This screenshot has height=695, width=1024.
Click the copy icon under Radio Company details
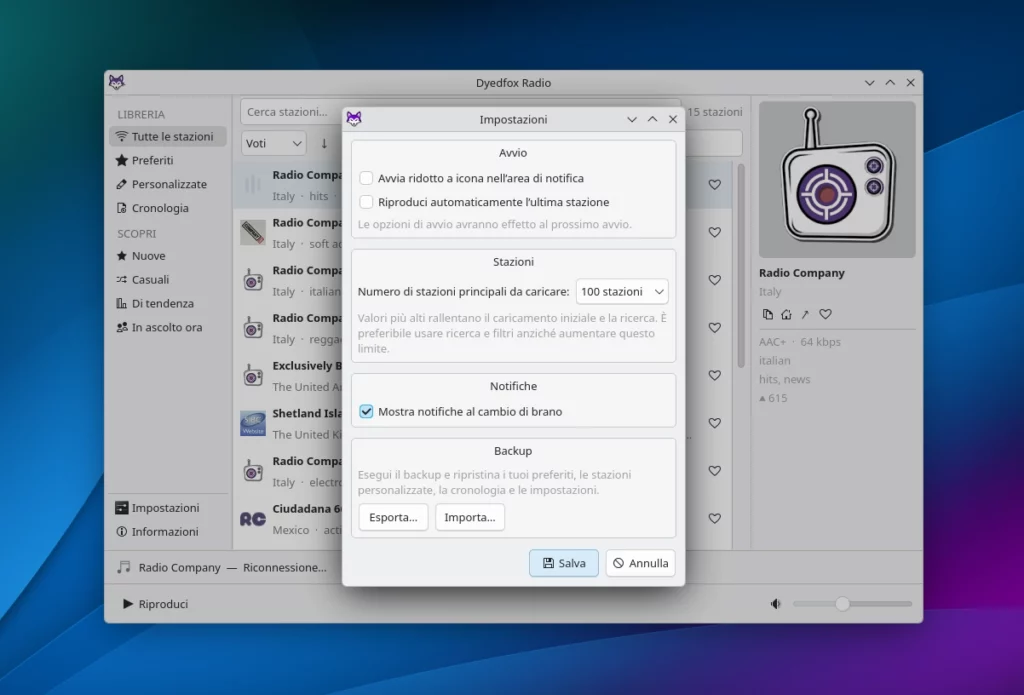(x=768, y=314)
